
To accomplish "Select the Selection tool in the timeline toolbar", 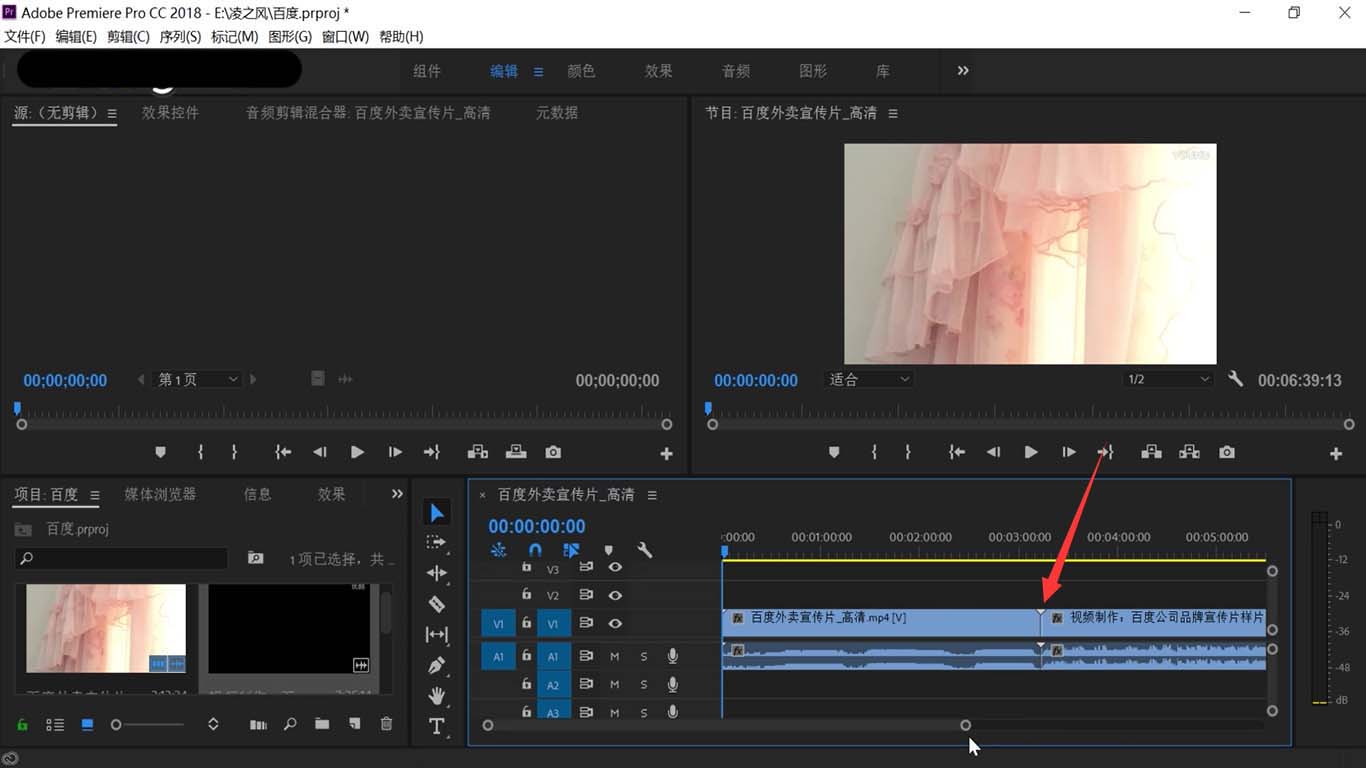I will point(436,512).
